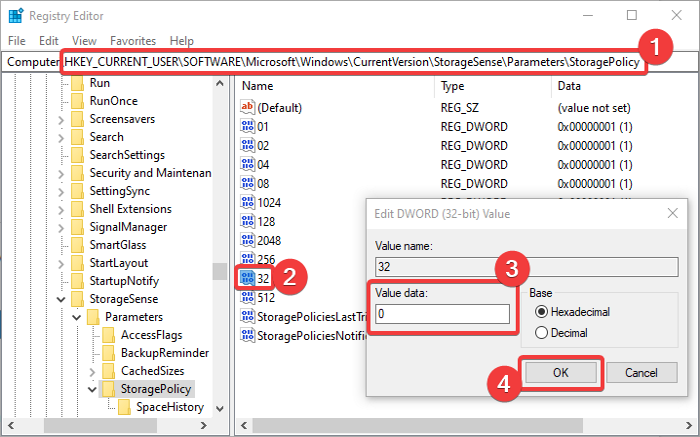700x437 pixels.
Task: Select the (Default) string value icon
Action: click(x=247, y=107)
